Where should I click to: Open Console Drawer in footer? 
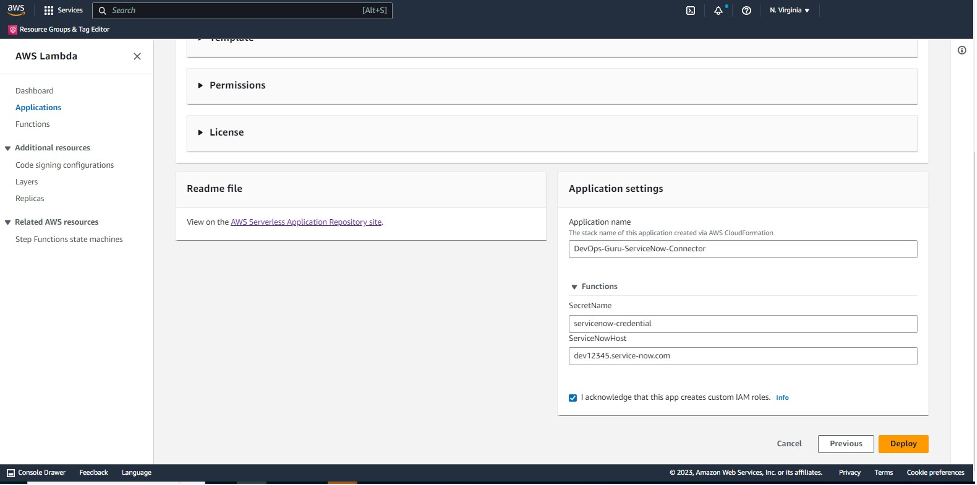coord(36,473)
